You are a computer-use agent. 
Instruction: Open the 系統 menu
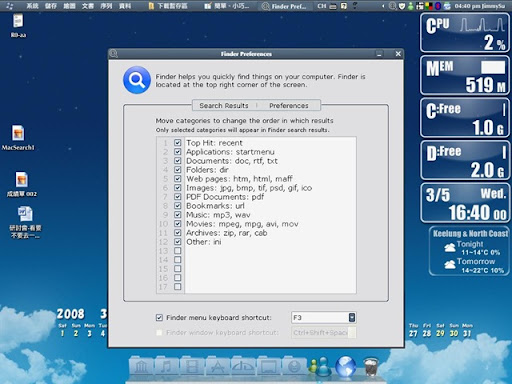click(x=32, y=6)
